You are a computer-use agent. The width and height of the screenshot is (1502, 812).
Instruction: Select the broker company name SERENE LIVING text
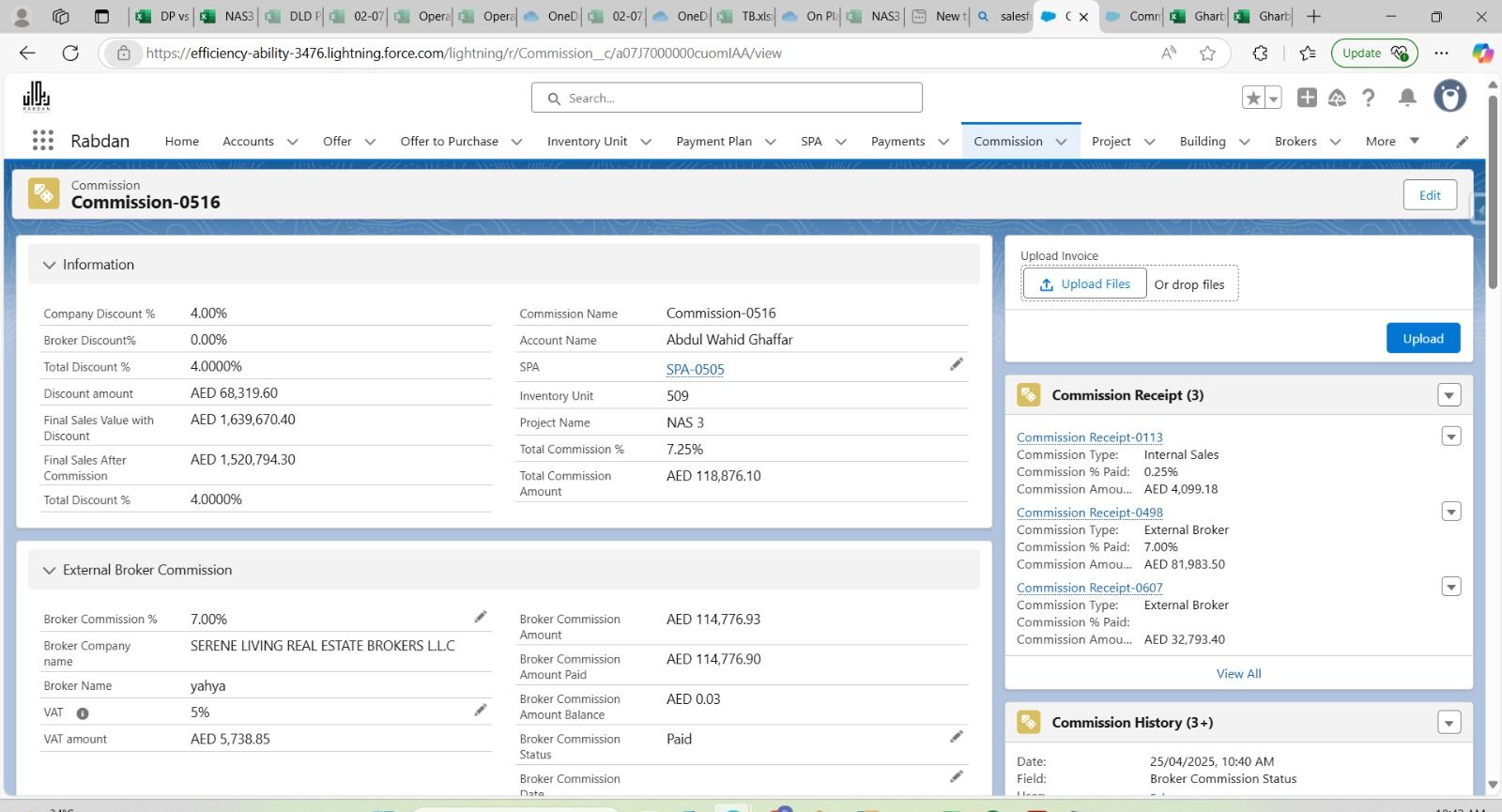(x=322, y=646)
